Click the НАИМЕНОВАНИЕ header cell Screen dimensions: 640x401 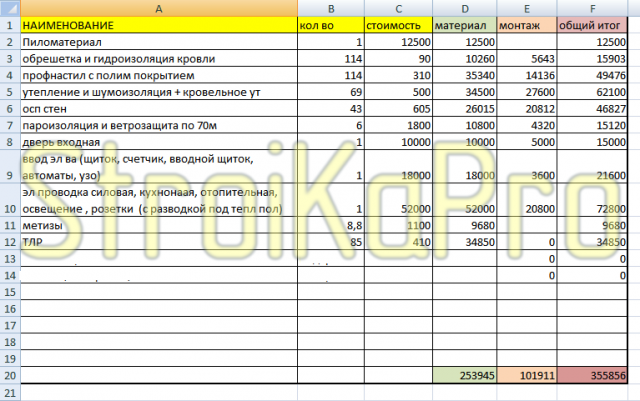pyautogui.click(x=159, y=25)
